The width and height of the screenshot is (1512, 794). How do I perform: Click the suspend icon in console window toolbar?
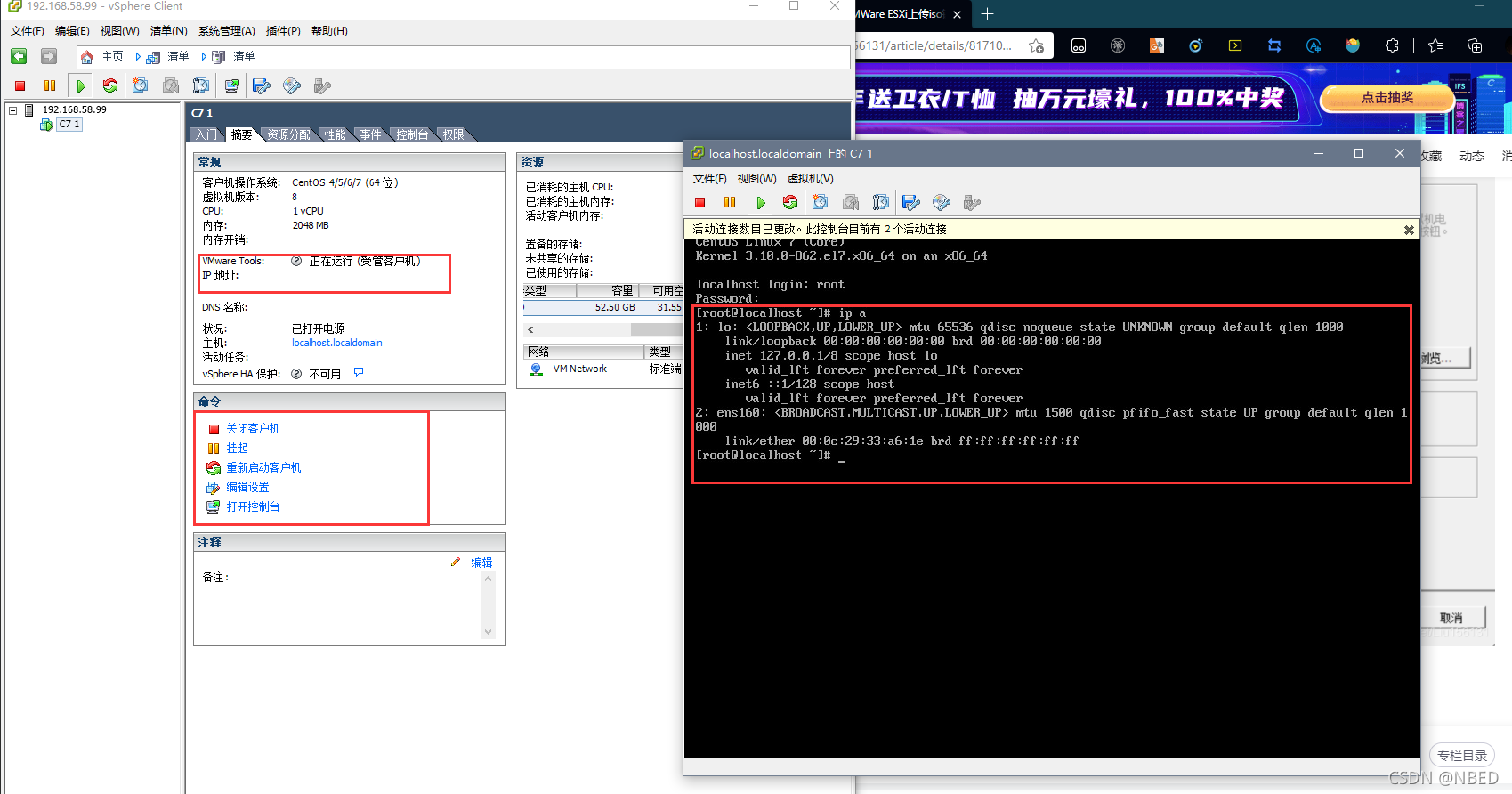pyautogui.click(x=730, y=202)
